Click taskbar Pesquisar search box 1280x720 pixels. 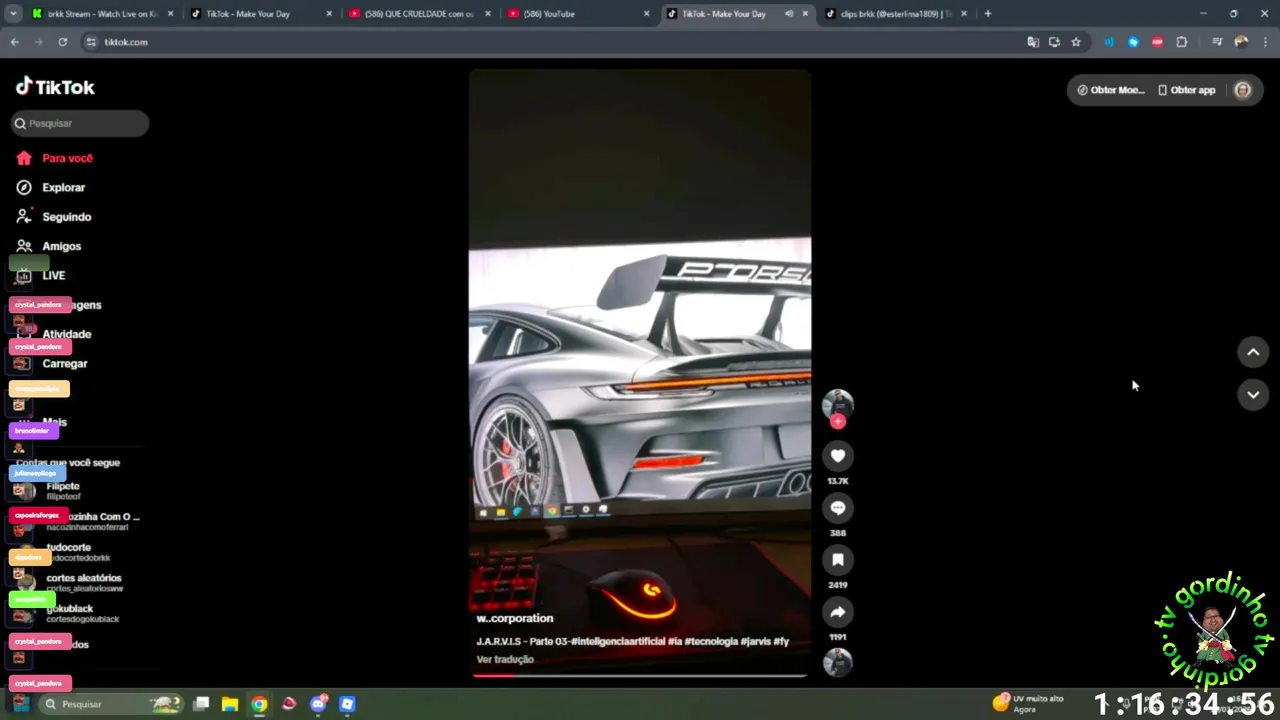tap(110, 704)
